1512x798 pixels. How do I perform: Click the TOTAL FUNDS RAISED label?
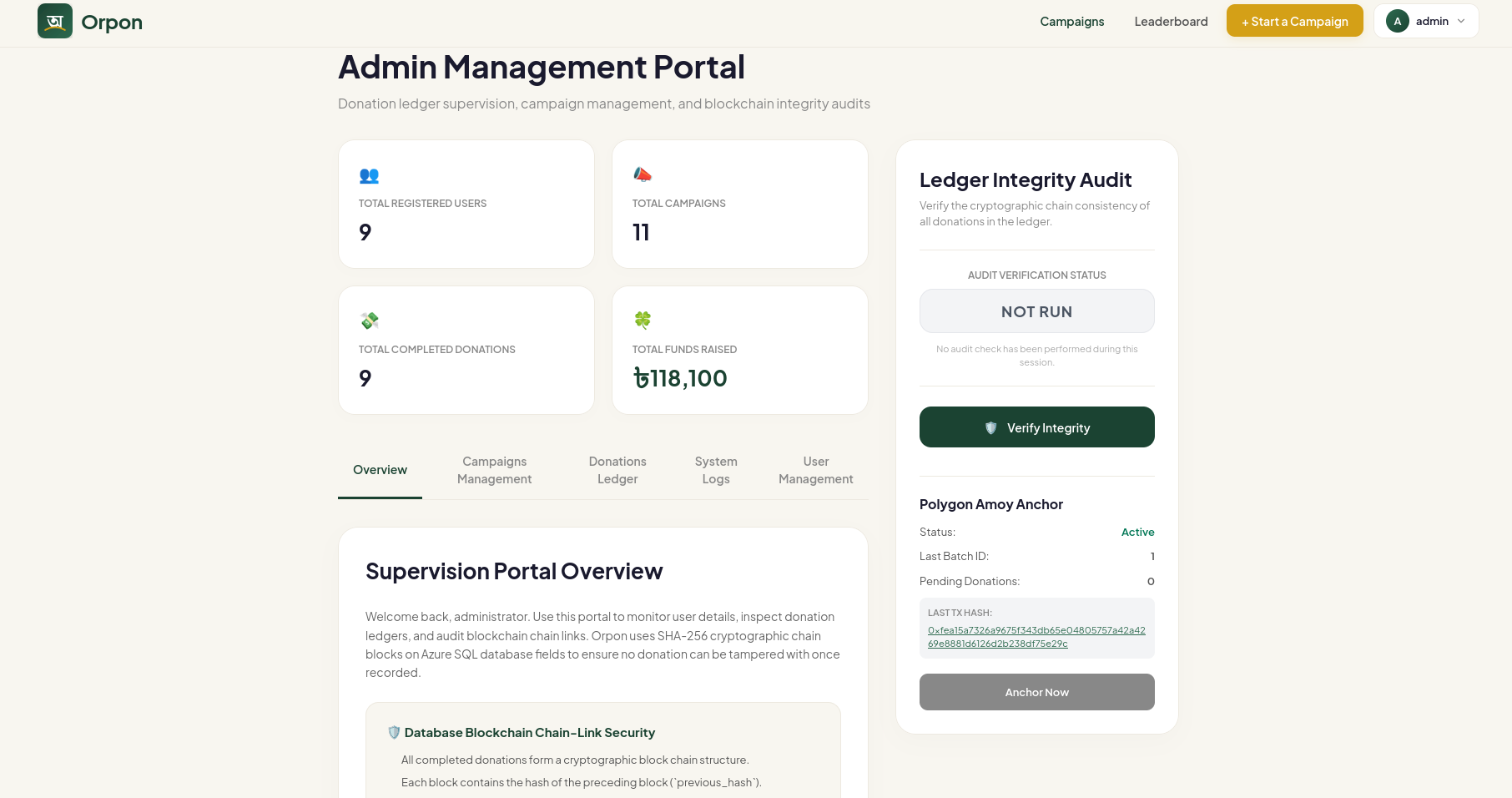click(x=684, y=349)
